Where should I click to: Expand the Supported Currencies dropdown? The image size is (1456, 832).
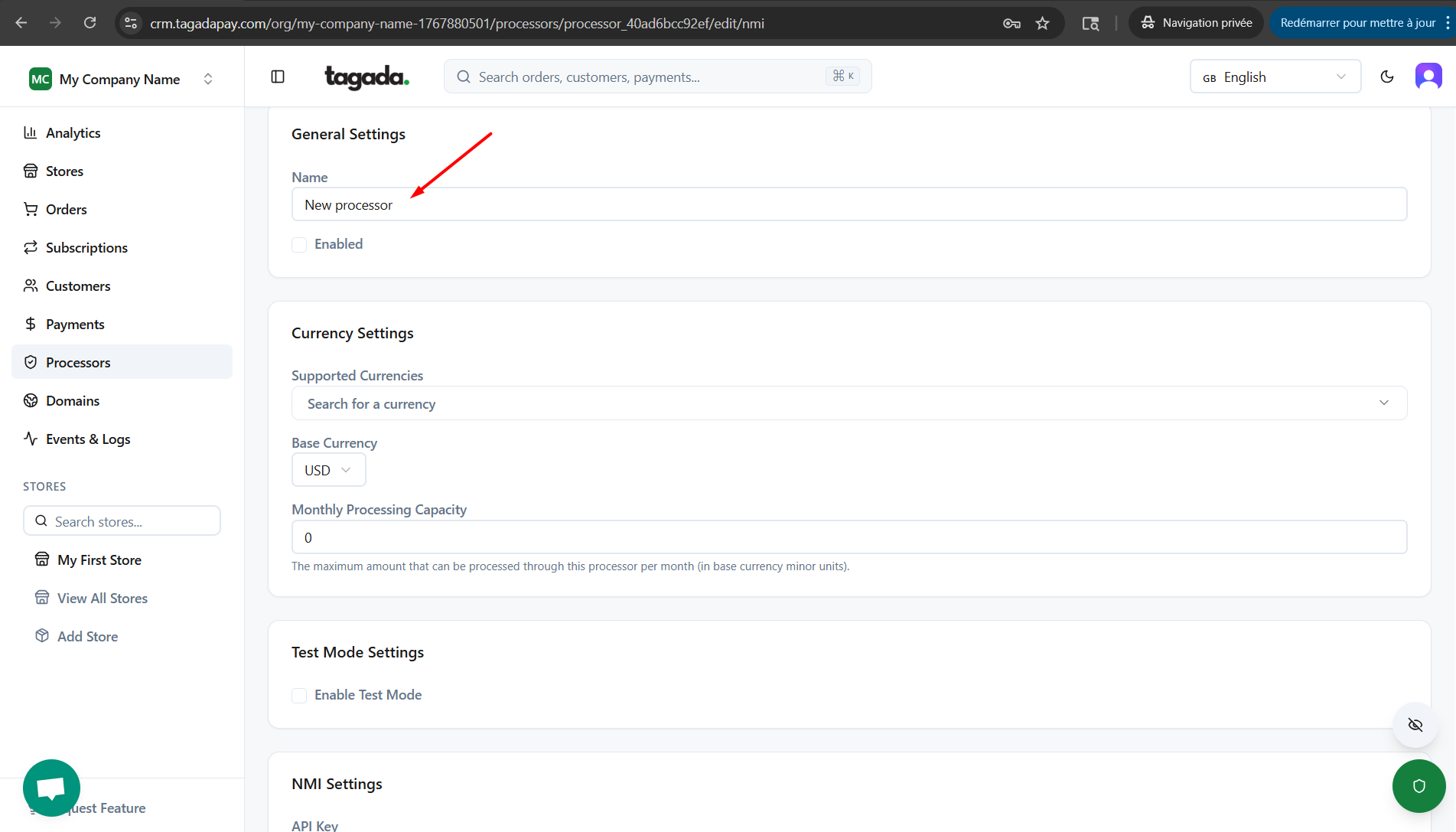[849, 403]
